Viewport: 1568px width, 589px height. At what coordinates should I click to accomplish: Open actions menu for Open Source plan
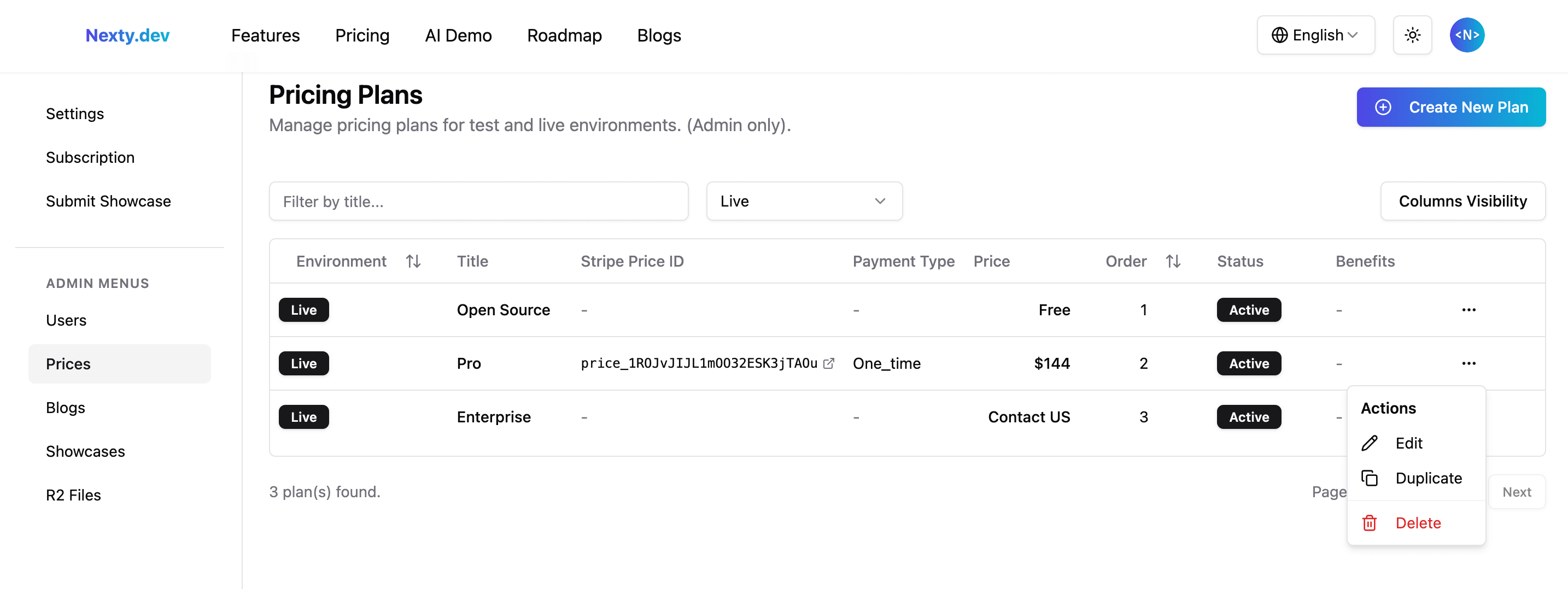coord(1468,310)
